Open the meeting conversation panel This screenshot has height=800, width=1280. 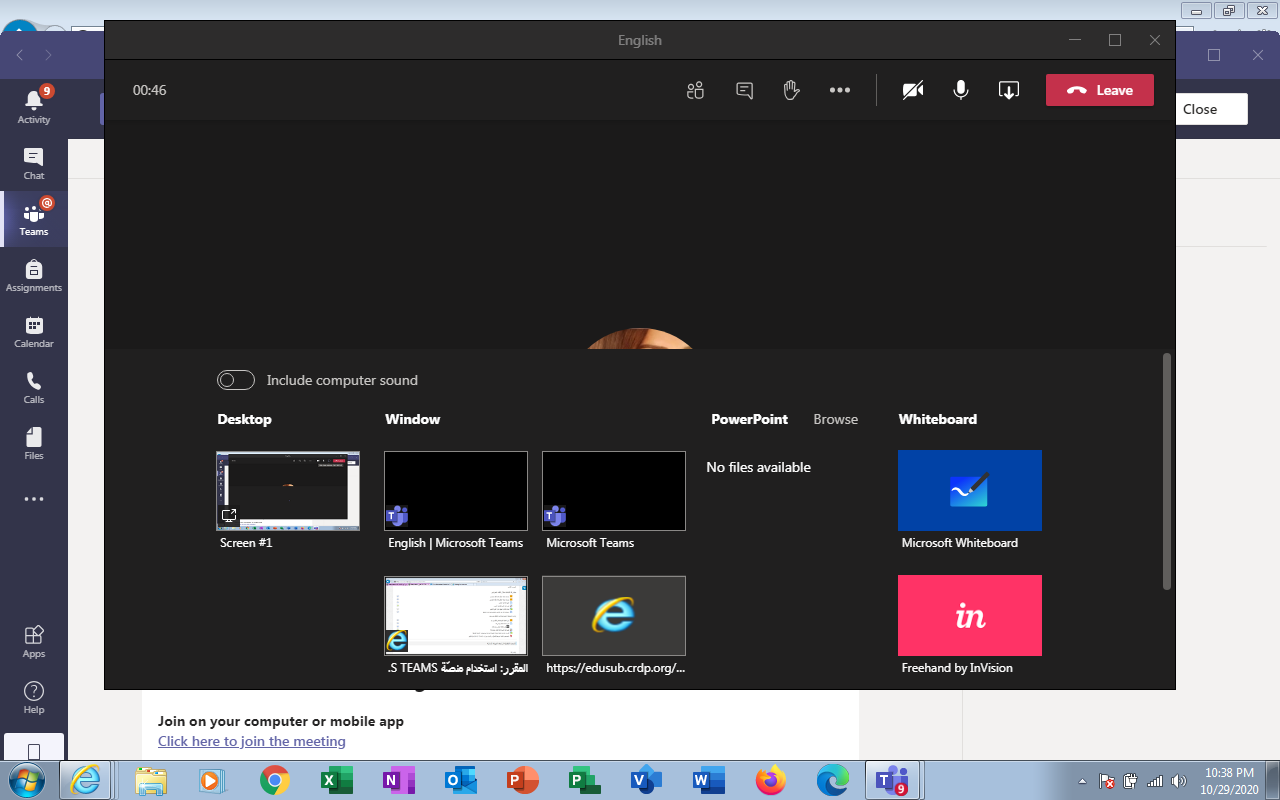point(744,90)
